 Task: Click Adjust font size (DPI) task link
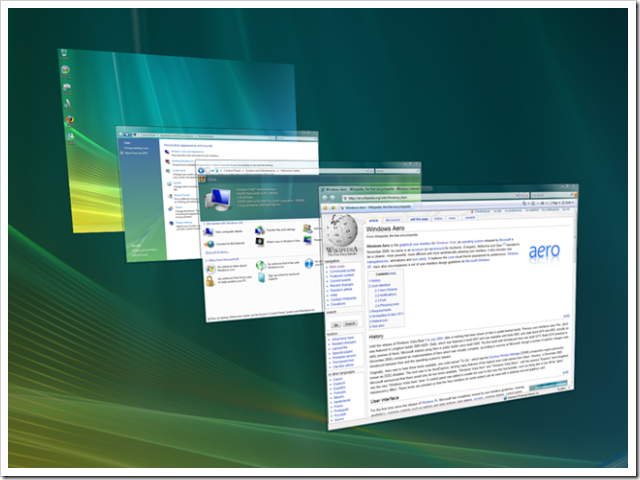pyautogui.click(x=136, y=153)
